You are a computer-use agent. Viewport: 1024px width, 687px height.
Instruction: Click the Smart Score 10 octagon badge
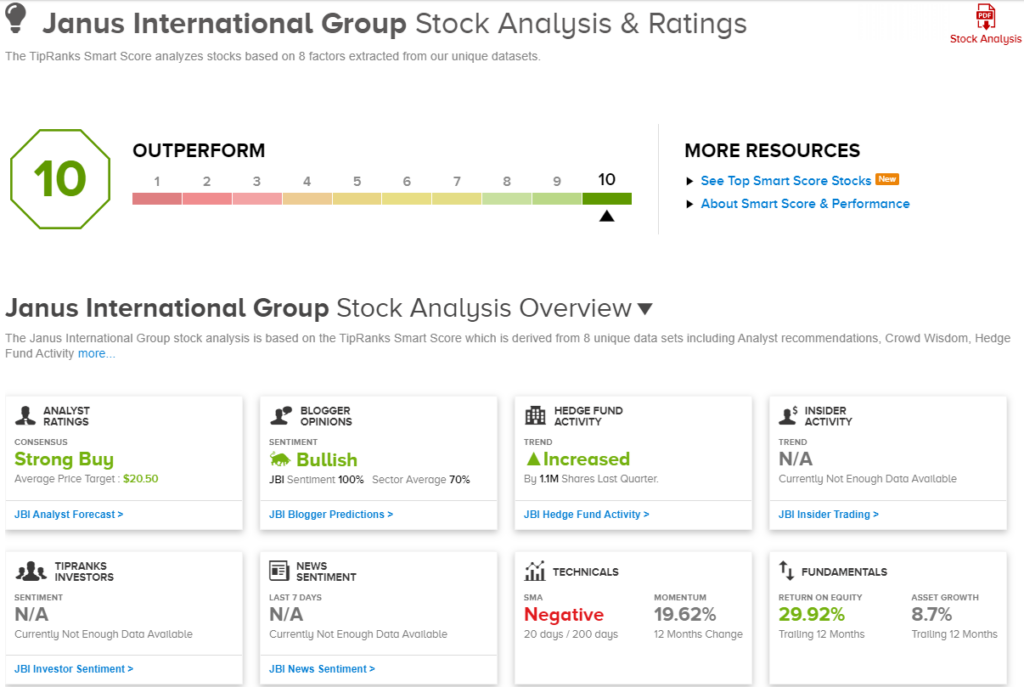coord(60,179)
